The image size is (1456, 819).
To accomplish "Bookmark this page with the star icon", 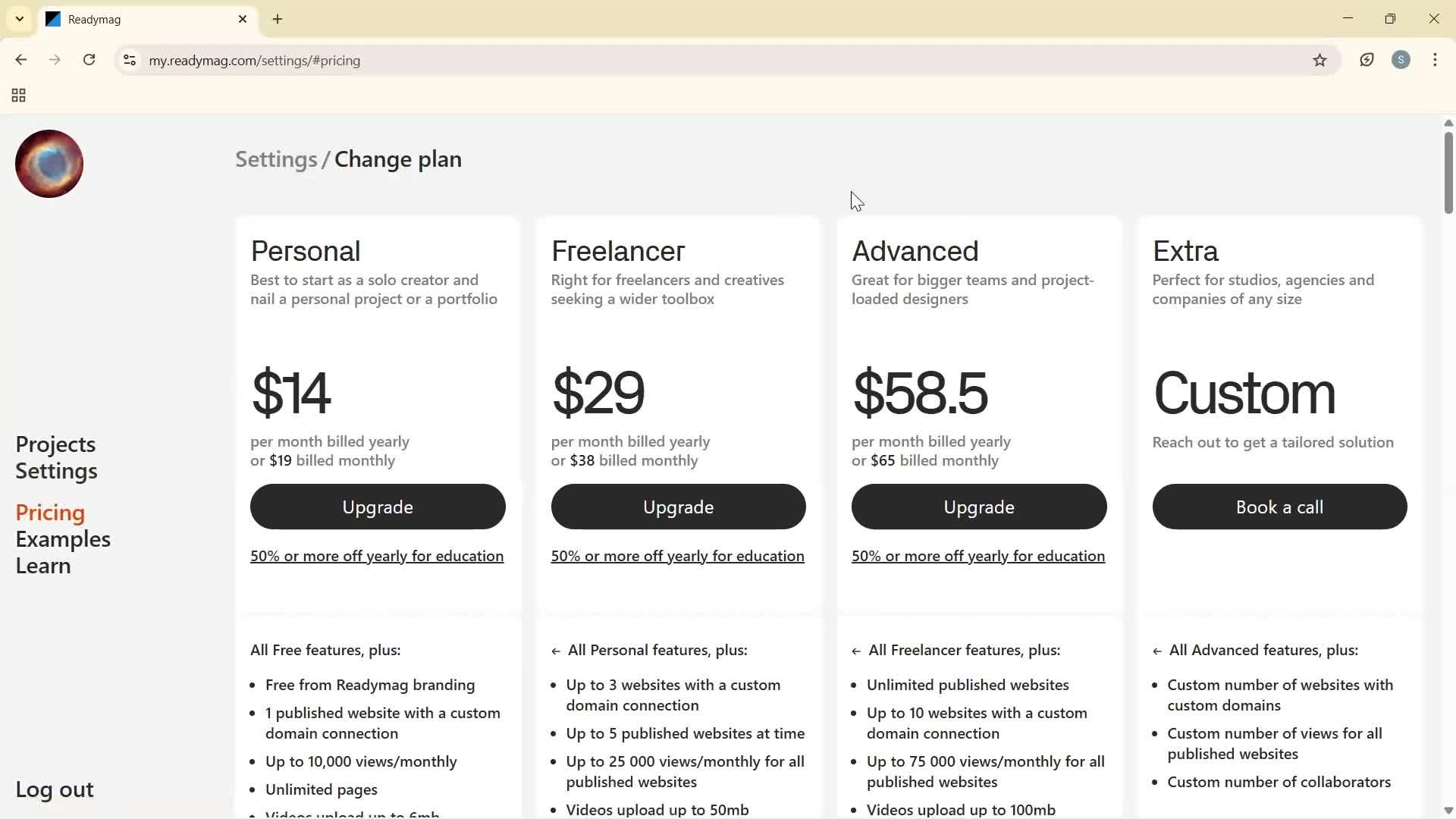I will (x=1319, y=60).
